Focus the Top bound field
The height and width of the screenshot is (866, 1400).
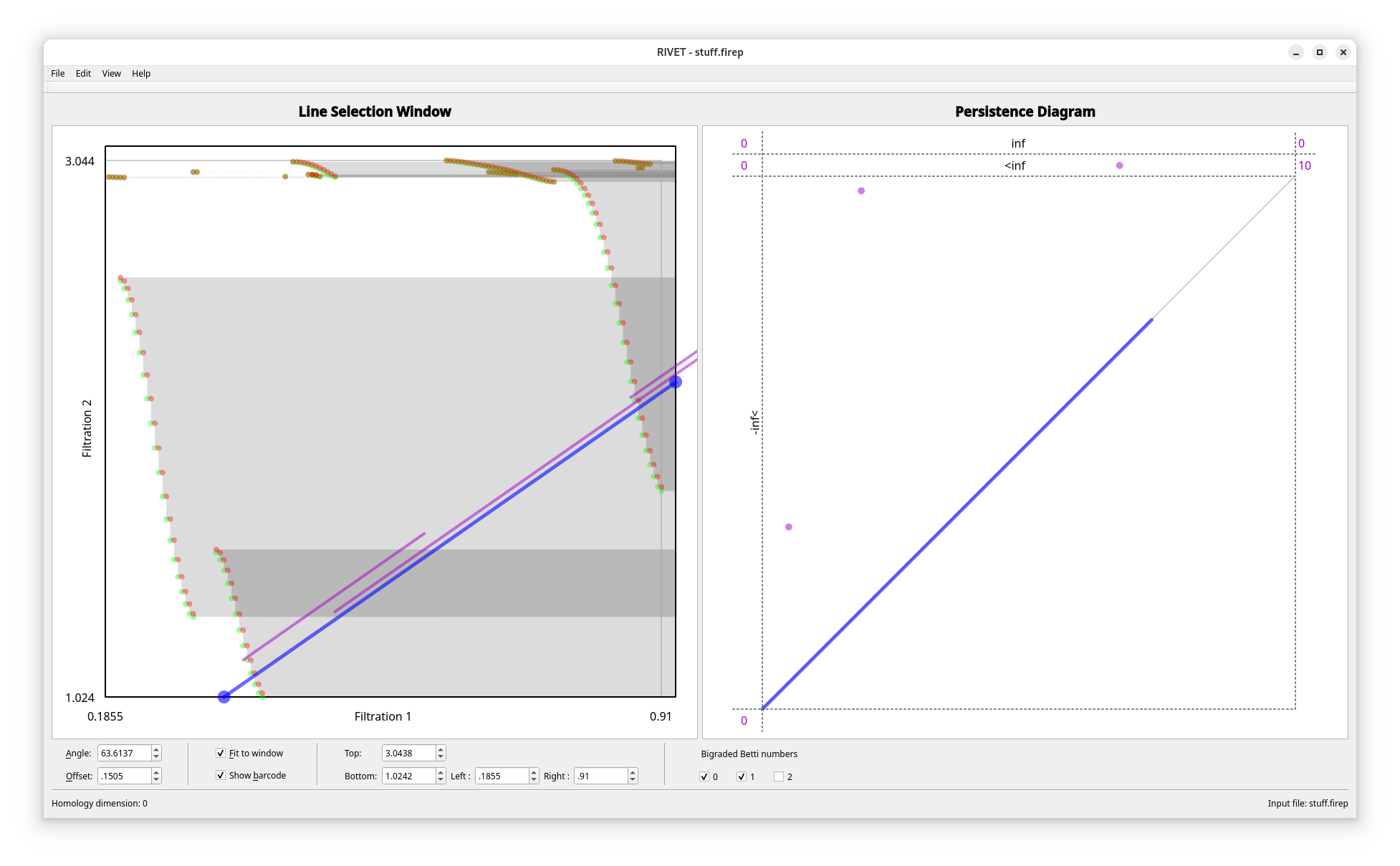408,753
